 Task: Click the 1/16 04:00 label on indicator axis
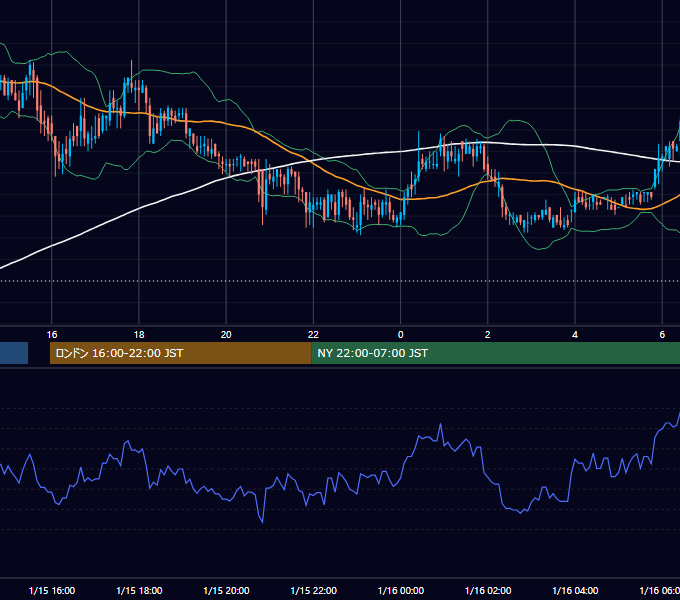(x=575, y=590)
